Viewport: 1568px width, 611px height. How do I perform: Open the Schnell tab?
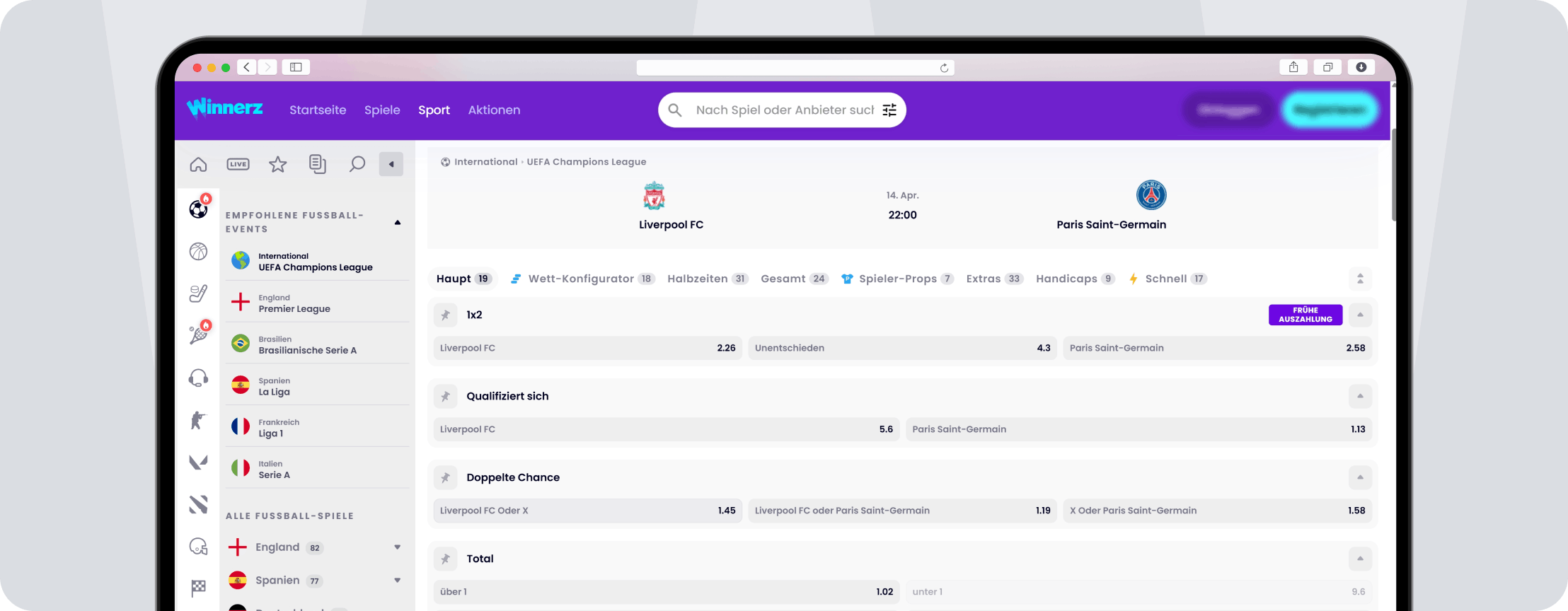pyautogui.click(x=1168, y=279)
